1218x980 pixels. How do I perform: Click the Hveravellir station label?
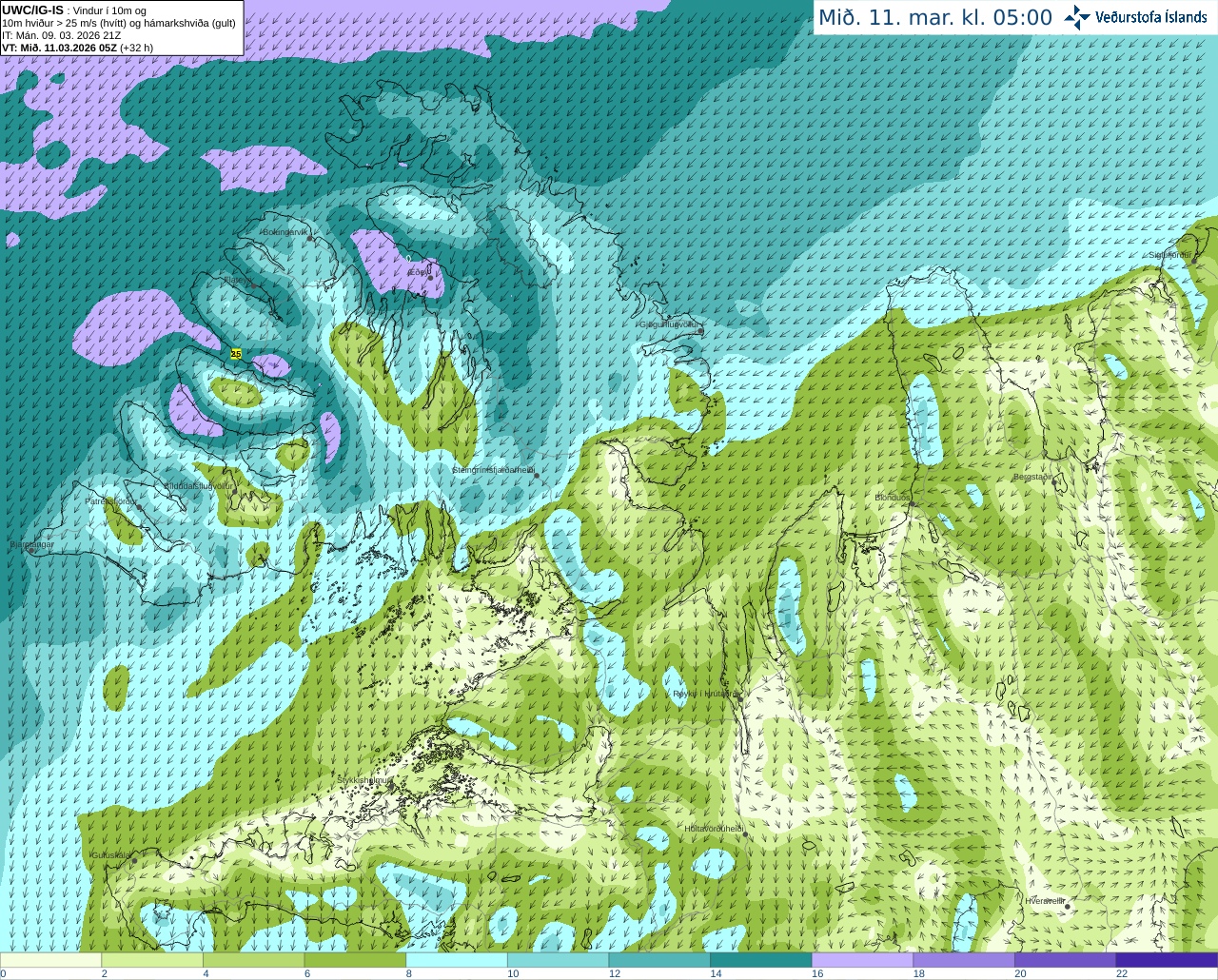pos(1045,900)
